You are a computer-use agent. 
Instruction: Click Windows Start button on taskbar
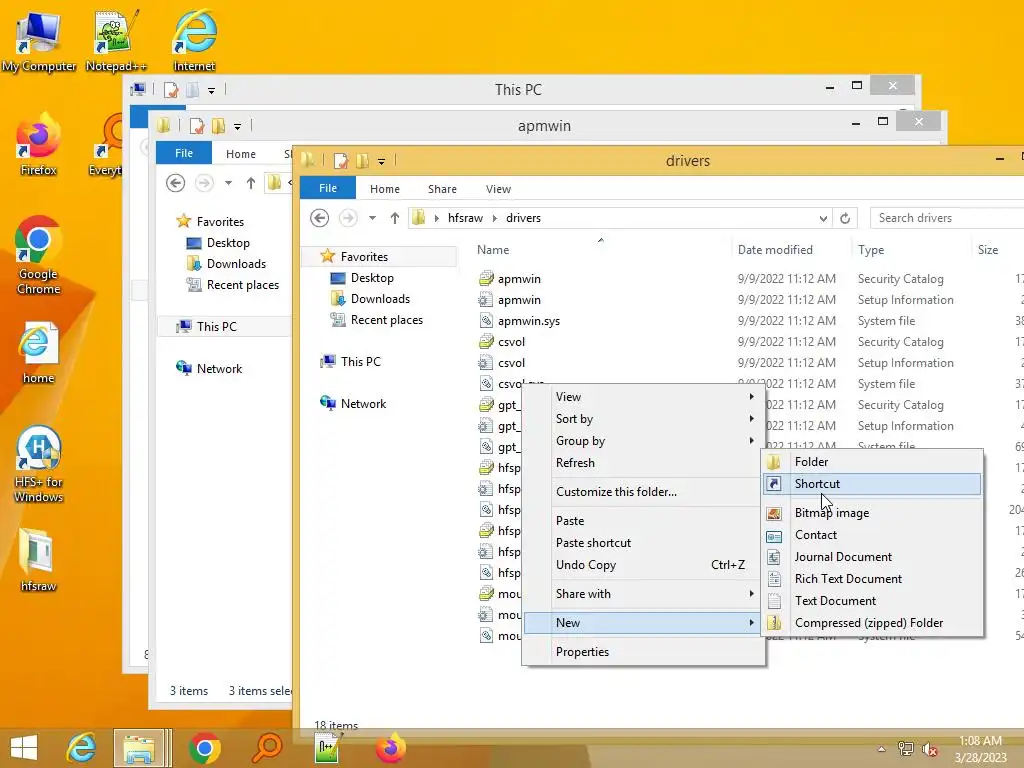(24, 748)
